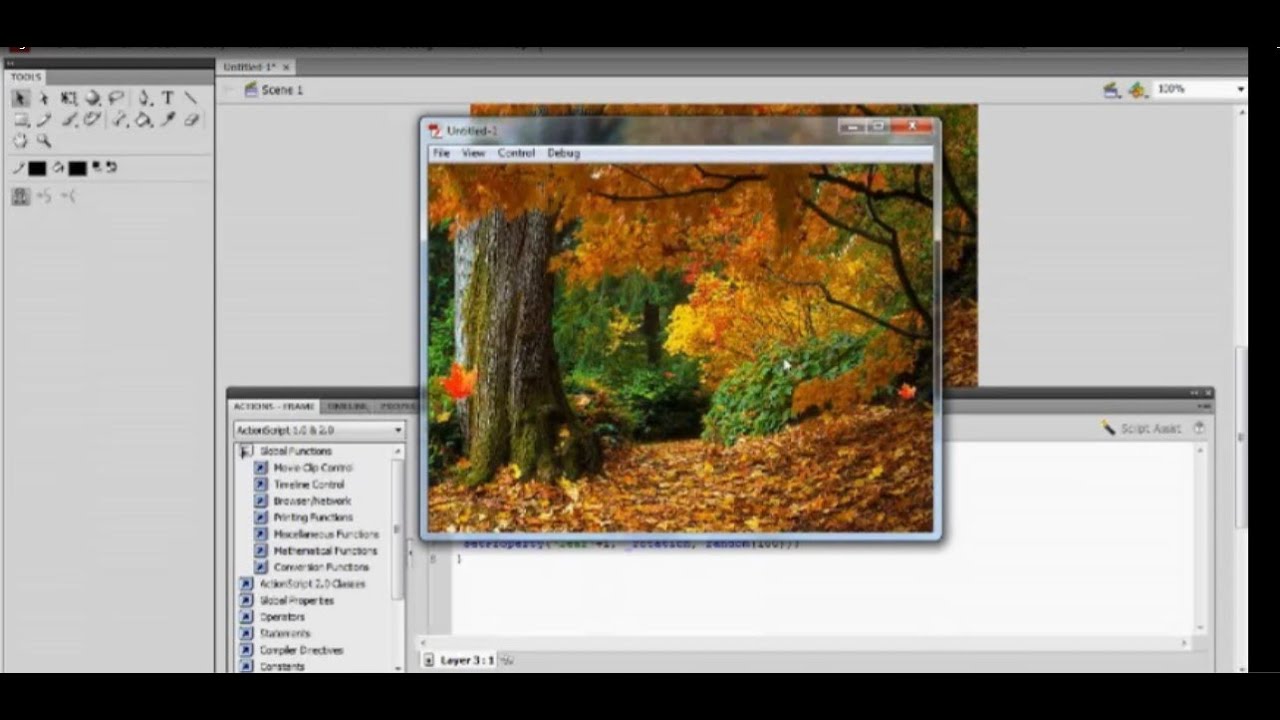Viewport: 1280px width, 720px height.
Task: Open the ActionScript 1.0 & 2.0 dropdown
Action: click(x=319, y=430)
